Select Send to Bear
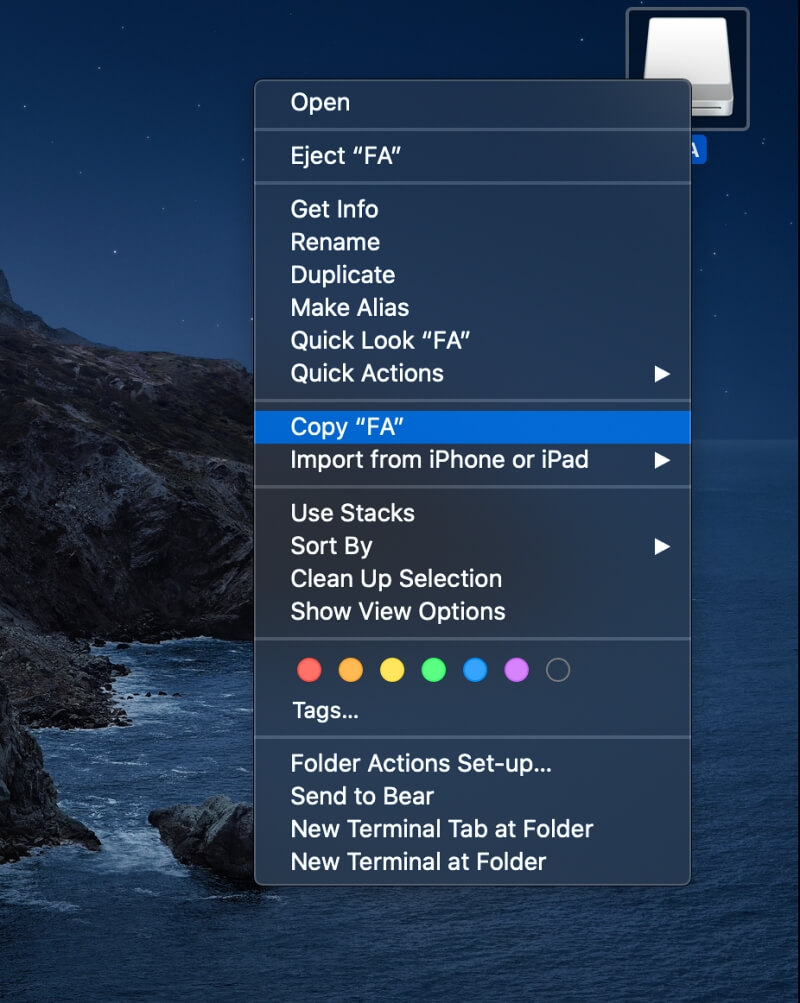The width and height of the screenshot is (800, 1003). point(473,796)
